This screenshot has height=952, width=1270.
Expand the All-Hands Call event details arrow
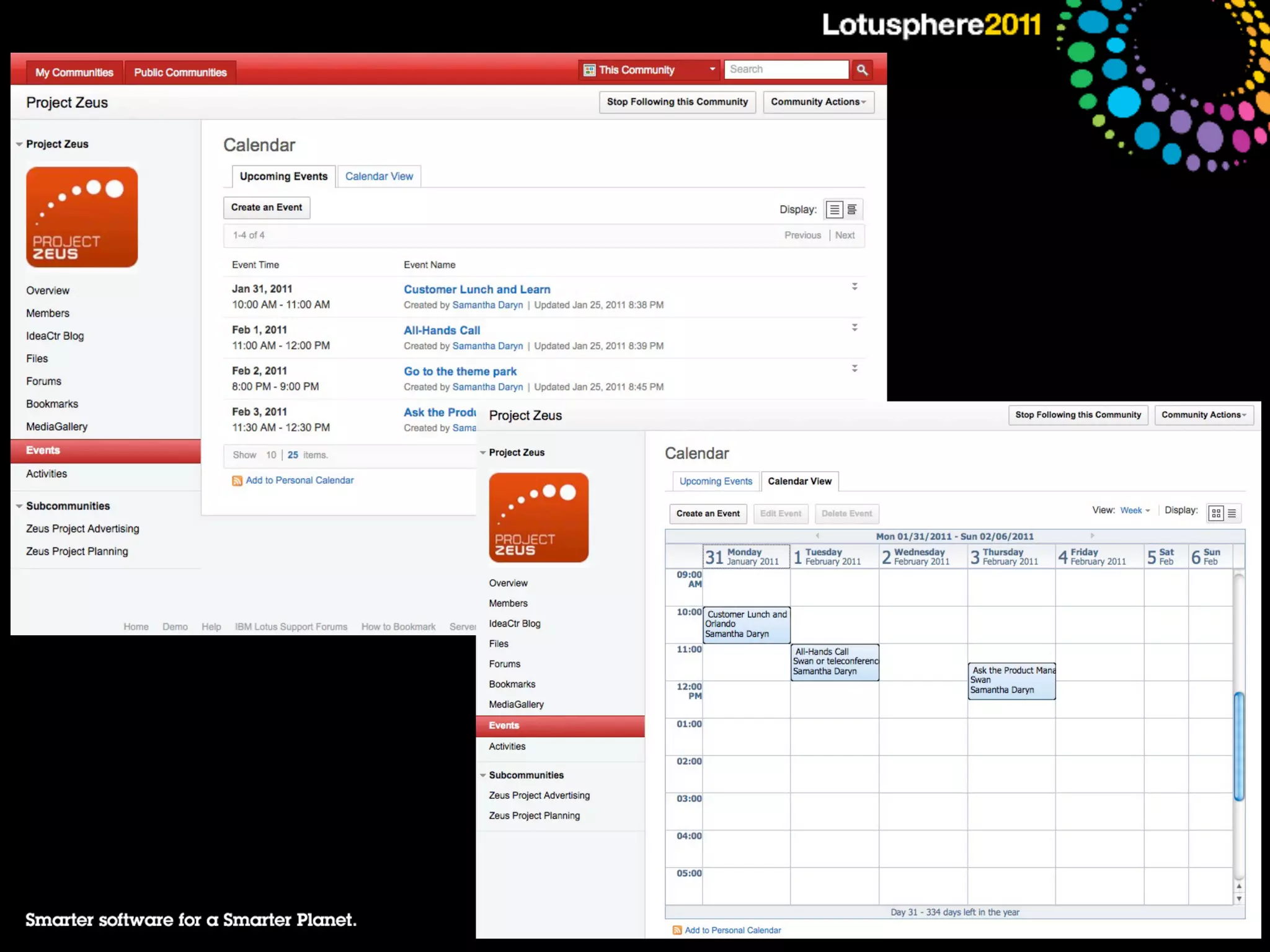855,327
